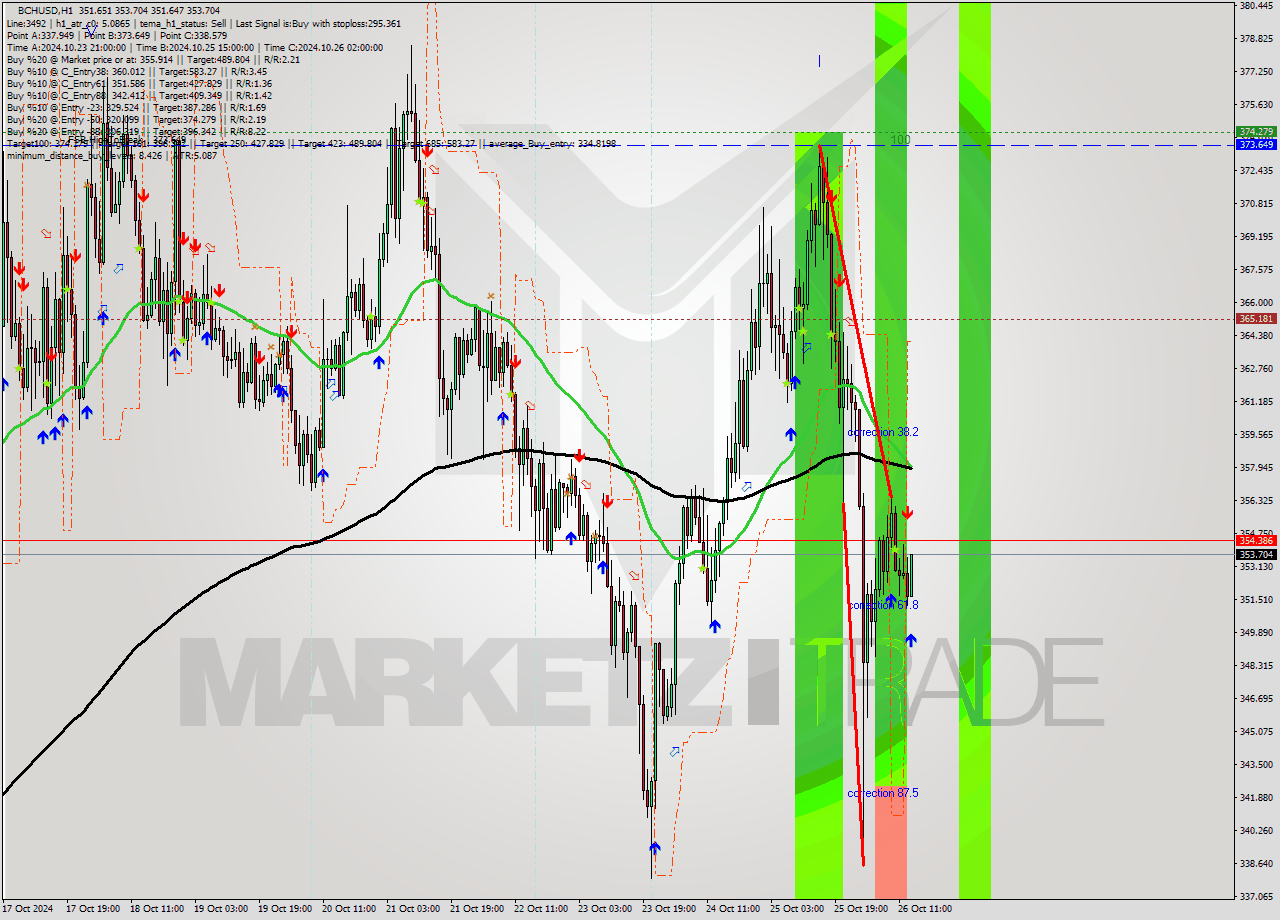Click the blue 373.649 price tag
The height and width of the screenshot is (920, 1280).
pos(1256,145)
